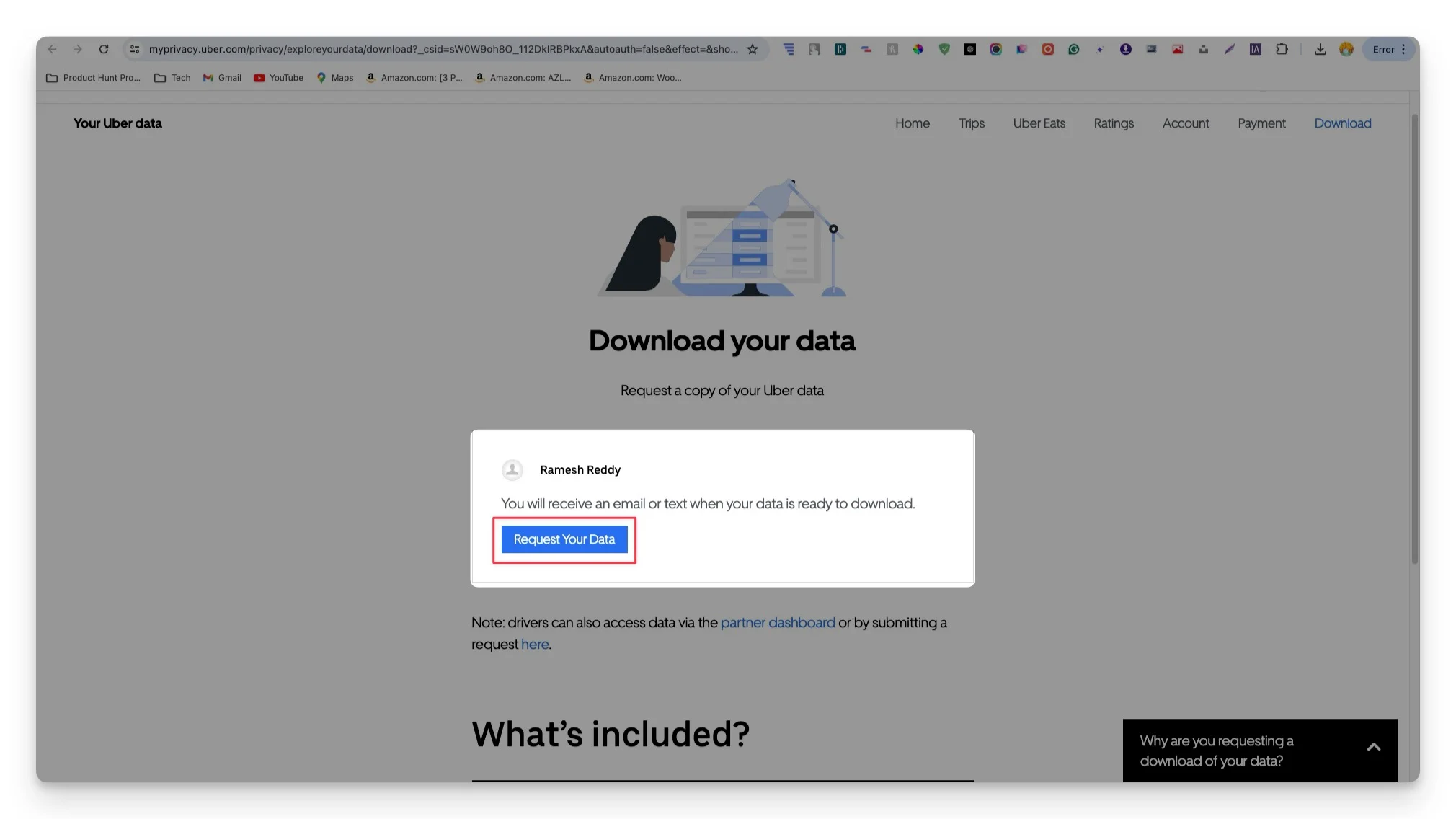This screenshot has width=1456, height=819.
Task: Open the 'Amazon.com: Woo...' bookmark
Action: pos(633,78)
